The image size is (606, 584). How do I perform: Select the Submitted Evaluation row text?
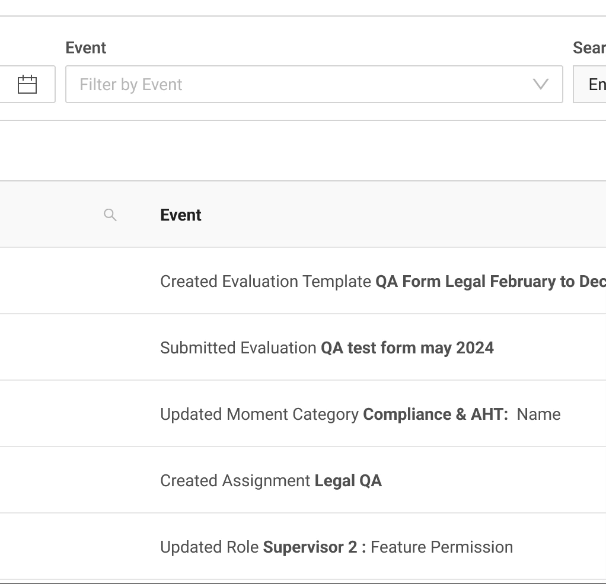pos(238,348)
